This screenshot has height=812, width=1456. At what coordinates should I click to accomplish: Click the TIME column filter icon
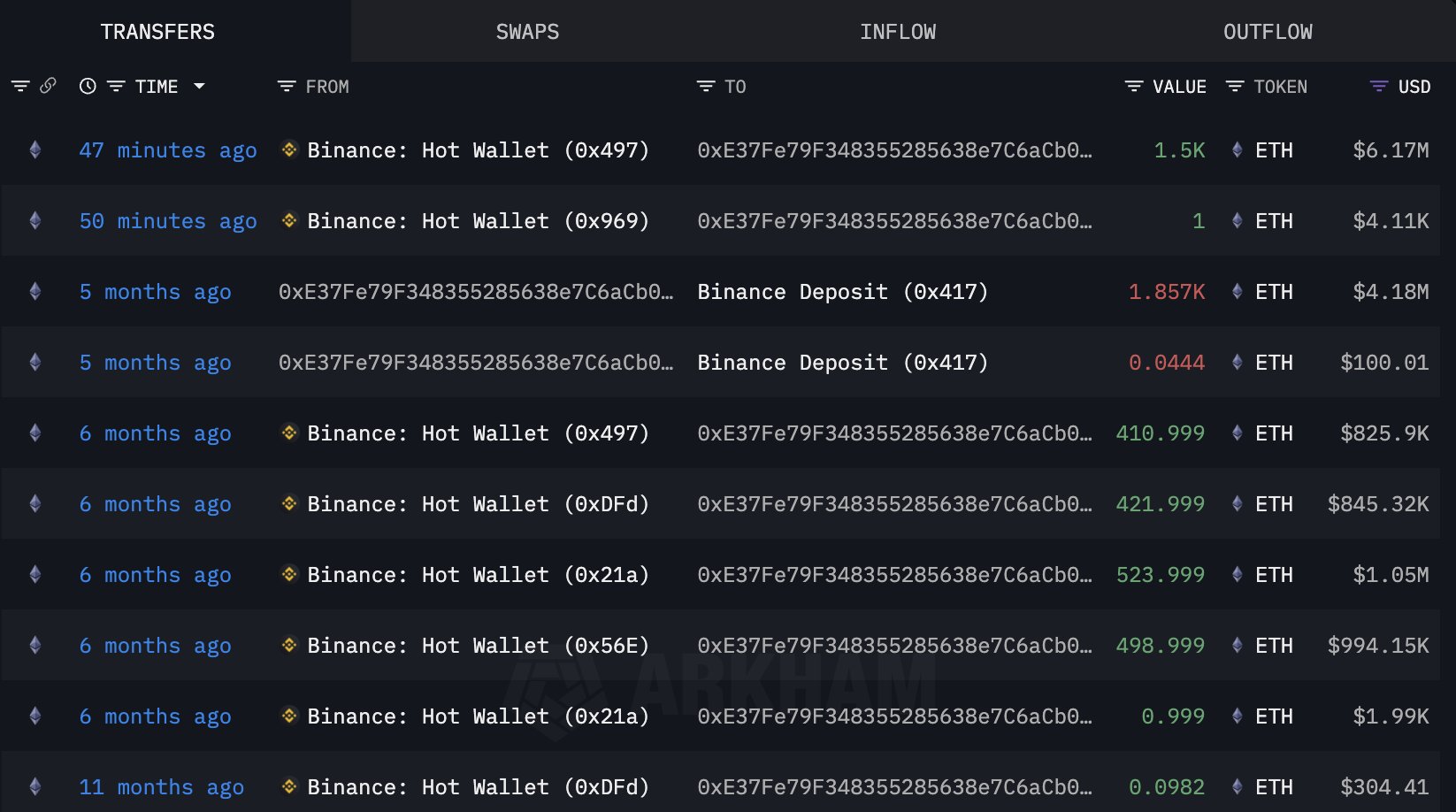(x=116, y=86)
